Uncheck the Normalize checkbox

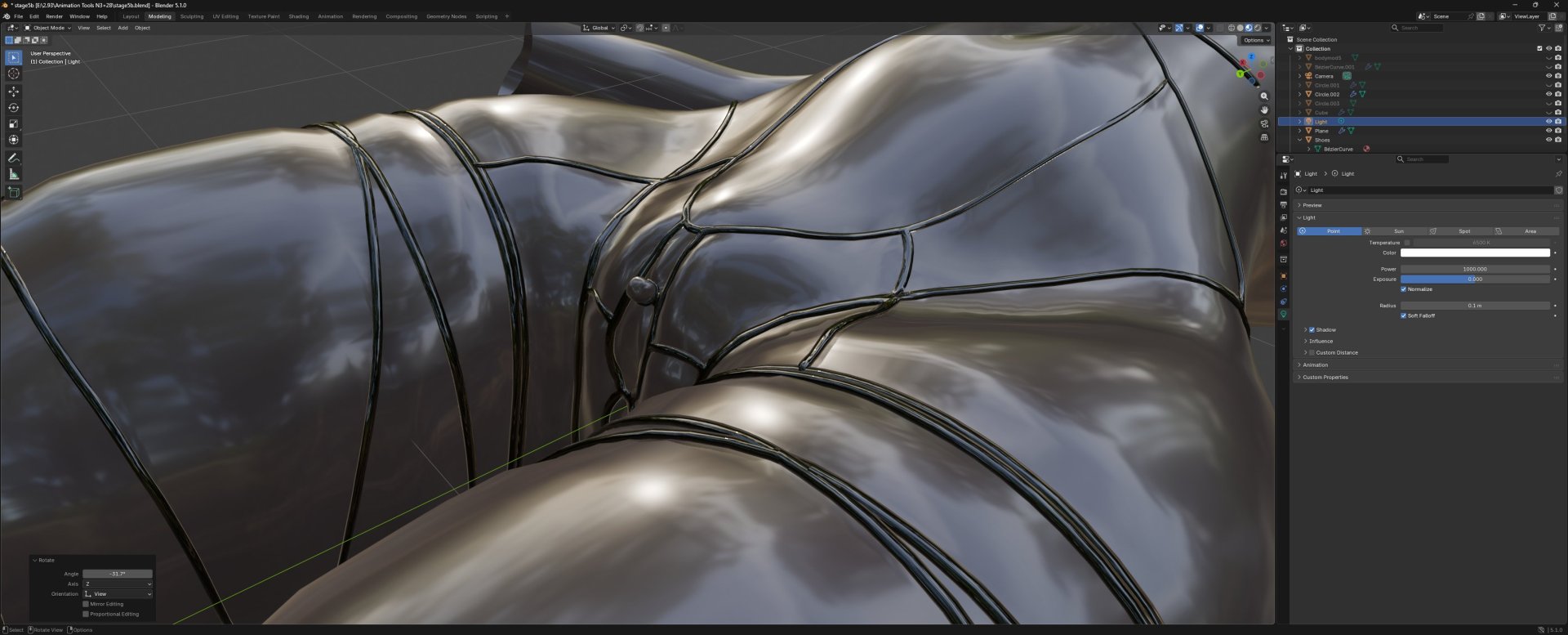[1403, 289]
